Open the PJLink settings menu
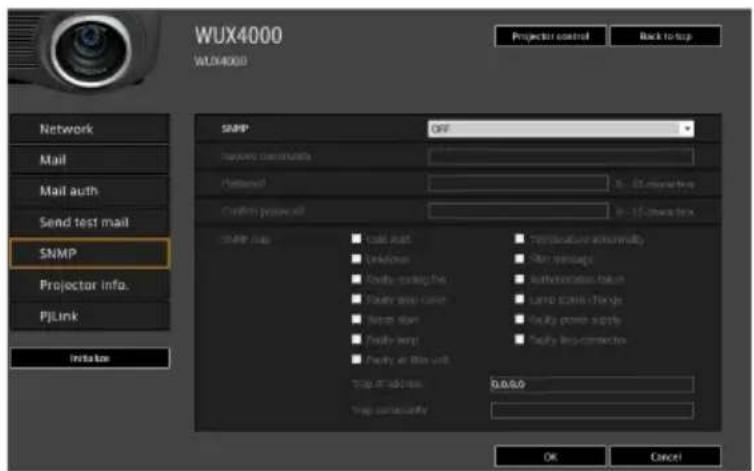Screen dimensions: 754x471 coord(89,316)
